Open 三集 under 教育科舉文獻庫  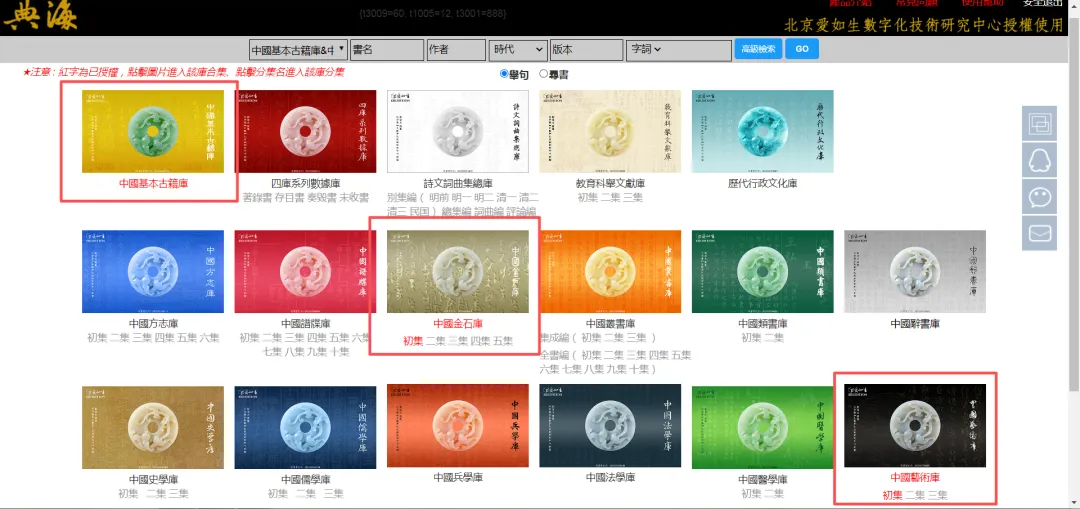click(632, 198)
